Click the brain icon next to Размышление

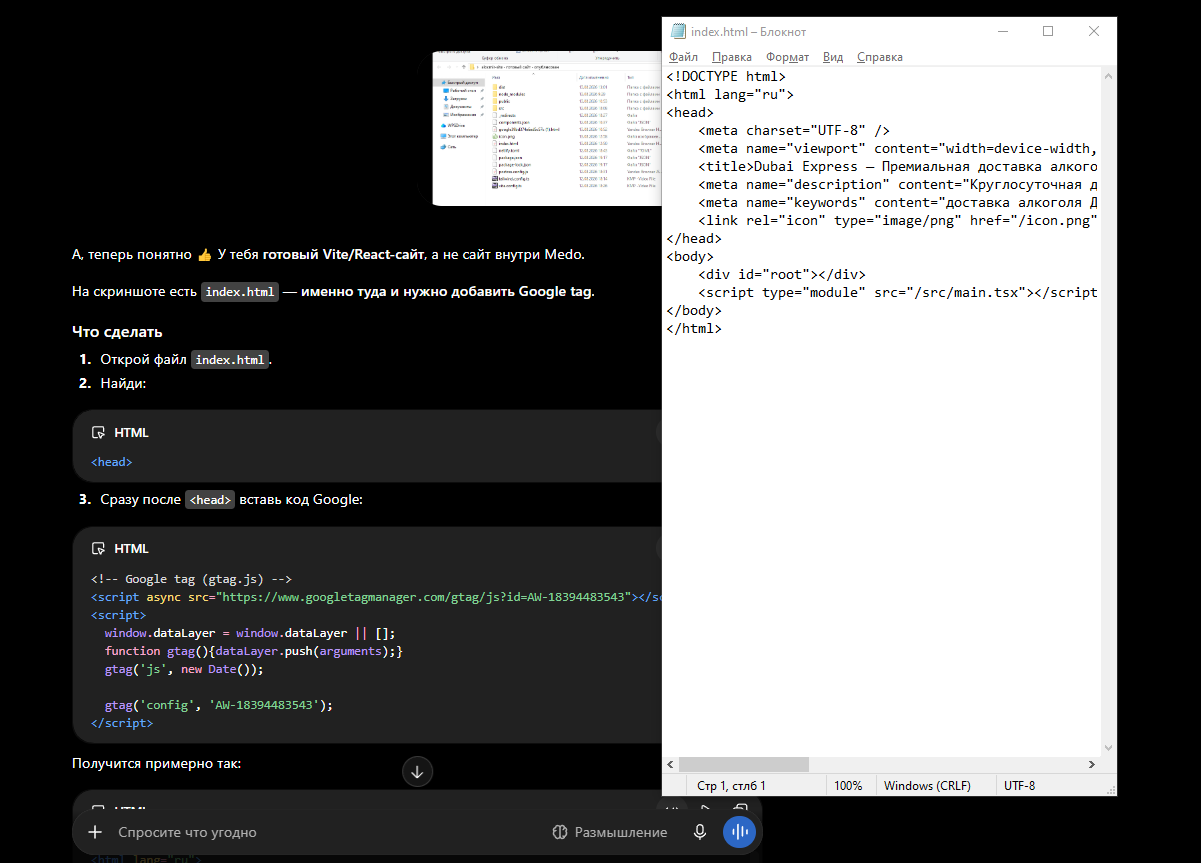pyautogui.click(x=560, y=832)
